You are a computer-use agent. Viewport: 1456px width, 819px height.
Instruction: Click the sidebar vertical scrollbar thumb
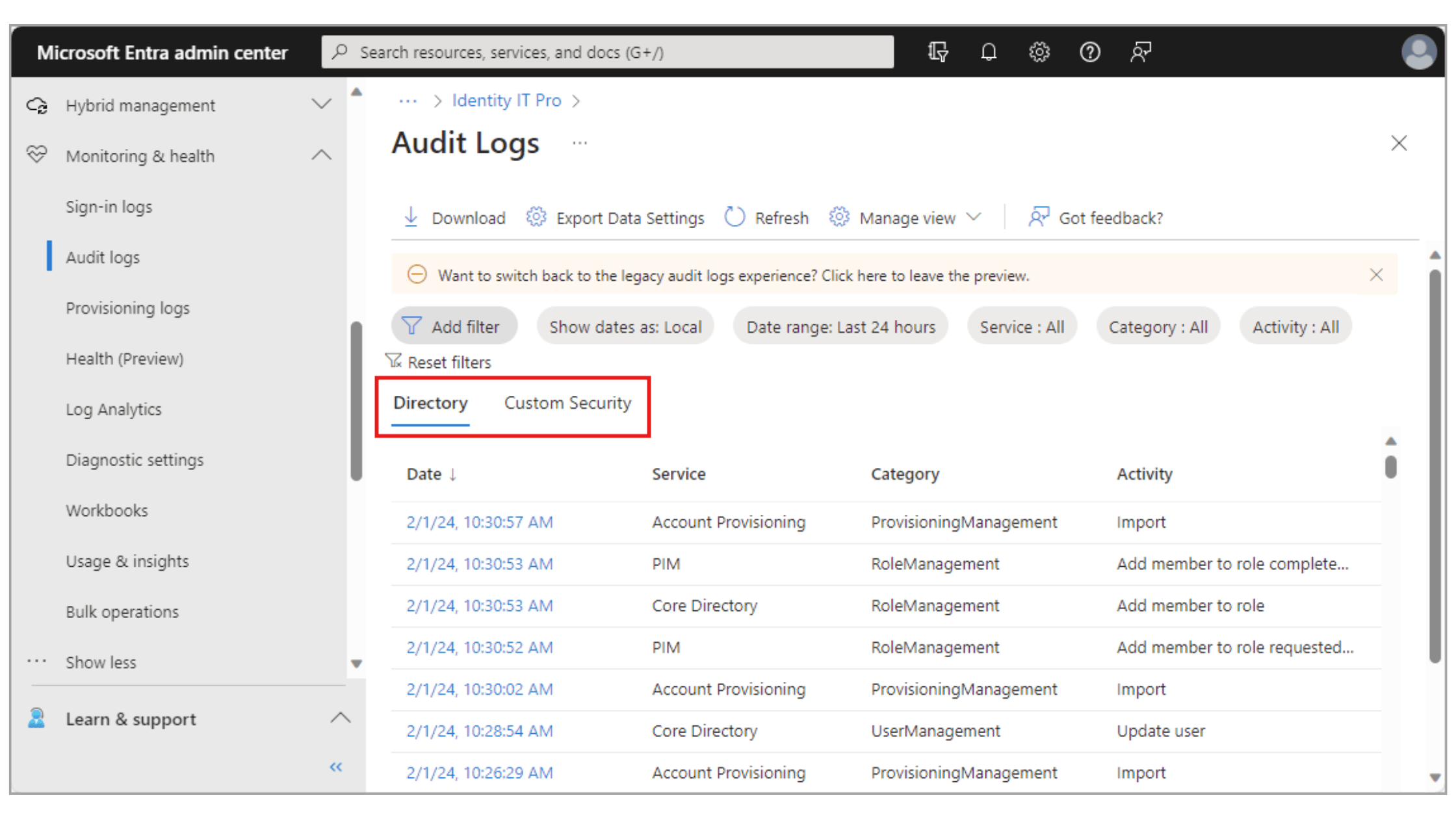pyautogui.click(x=356, y=401)
